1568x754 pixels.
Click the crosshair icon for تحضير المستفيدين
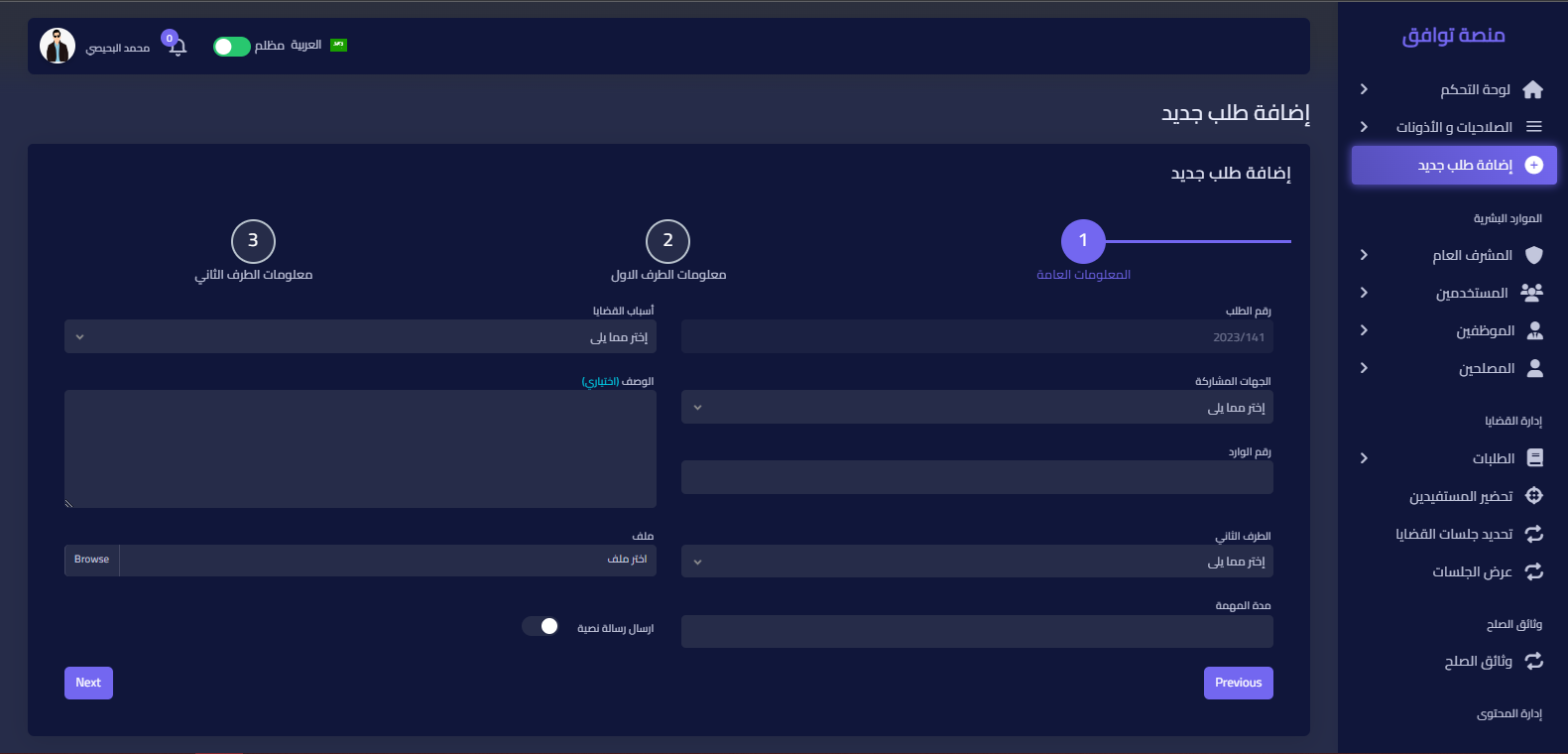(x=1533, y=496)
